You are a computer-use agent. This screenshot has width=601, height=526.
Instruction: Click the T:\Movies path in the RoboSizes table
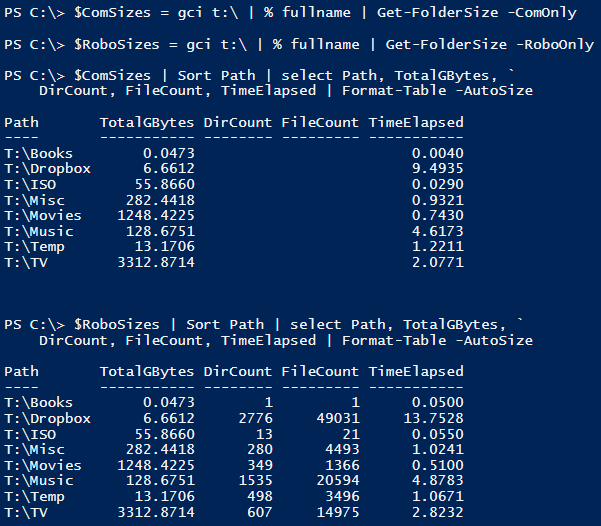click(43, 464)
